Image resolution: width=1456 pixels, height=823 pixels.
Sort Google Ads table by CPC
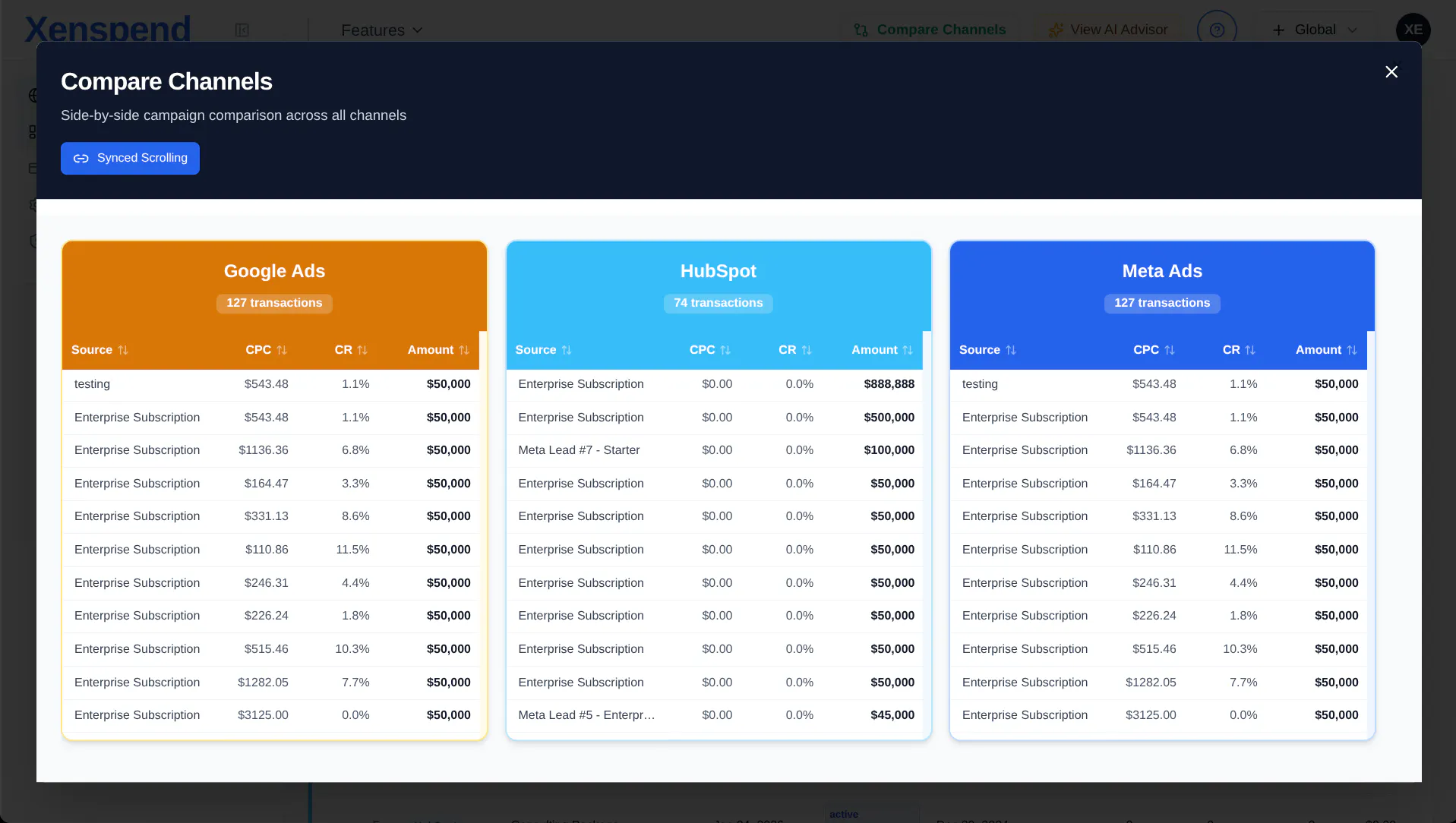tap(266, 350)
